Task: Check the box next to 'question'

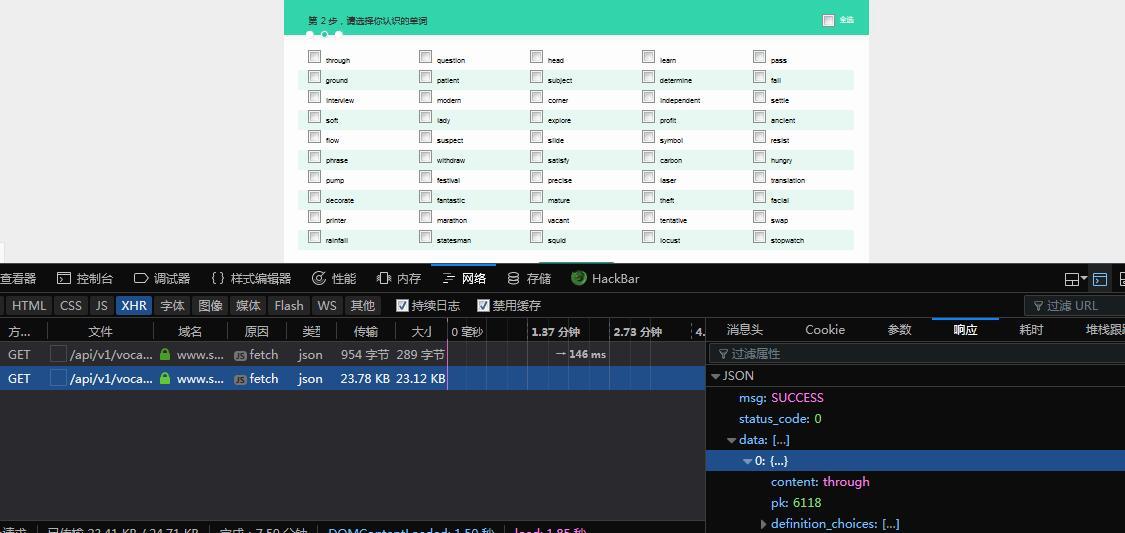Action: 425,56
